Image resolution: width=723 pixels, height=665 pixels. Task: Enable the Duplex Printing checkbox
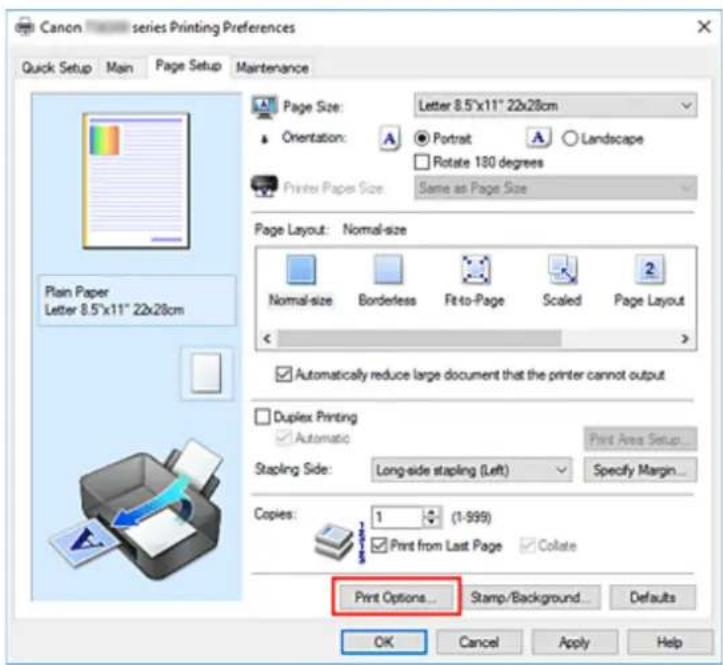coord(262,417)
